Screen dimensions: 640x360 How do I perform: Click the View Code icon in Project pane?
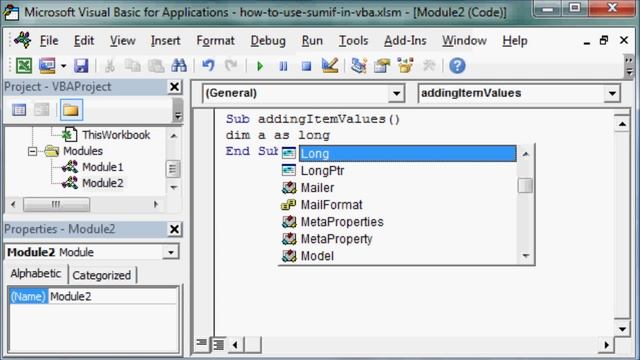19,109
